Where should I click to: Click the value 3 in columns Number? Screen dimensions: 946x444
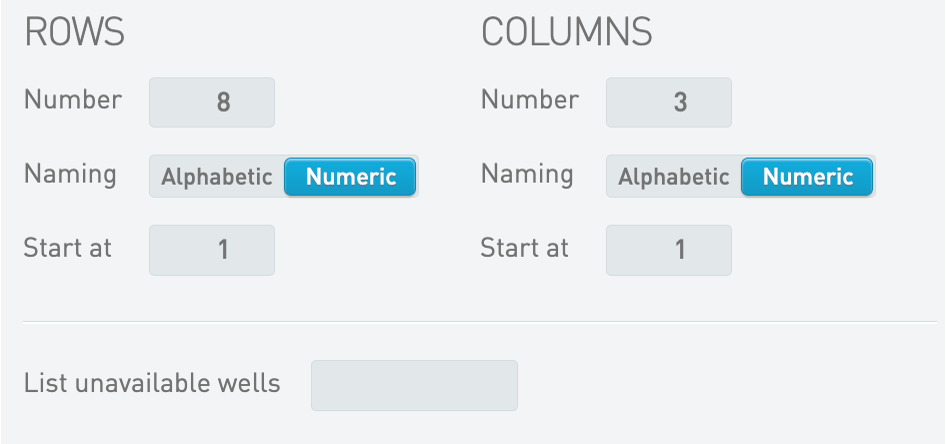tap(680, 103)
